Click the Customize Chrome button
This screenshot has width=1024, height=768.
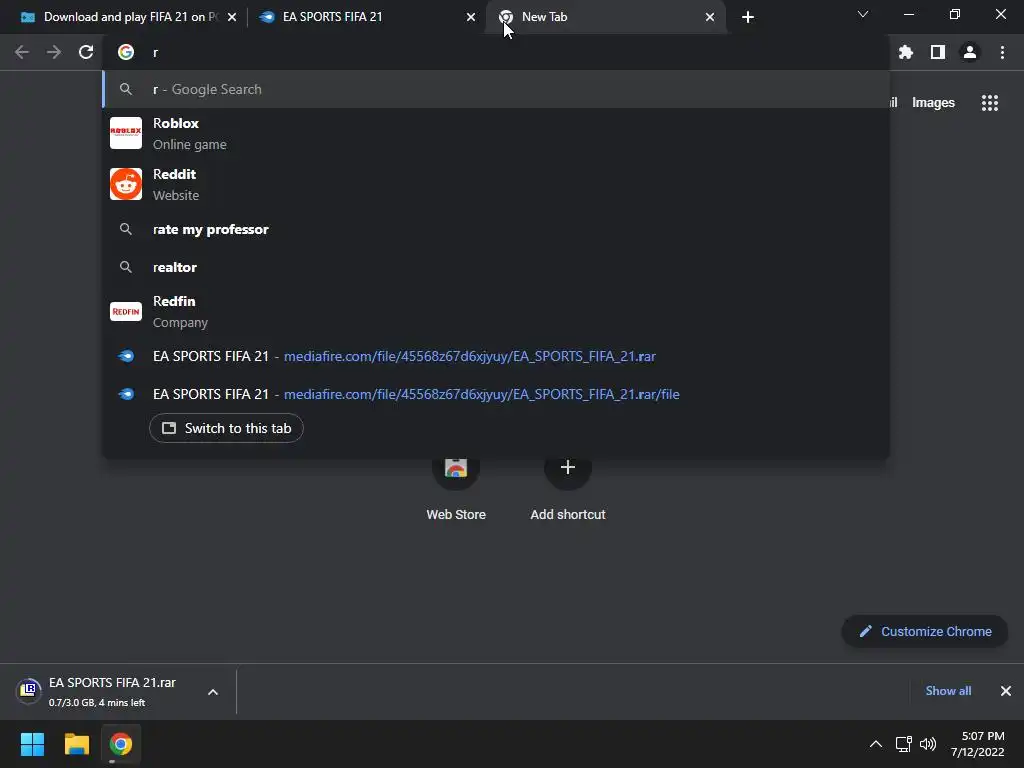(925, 632)
